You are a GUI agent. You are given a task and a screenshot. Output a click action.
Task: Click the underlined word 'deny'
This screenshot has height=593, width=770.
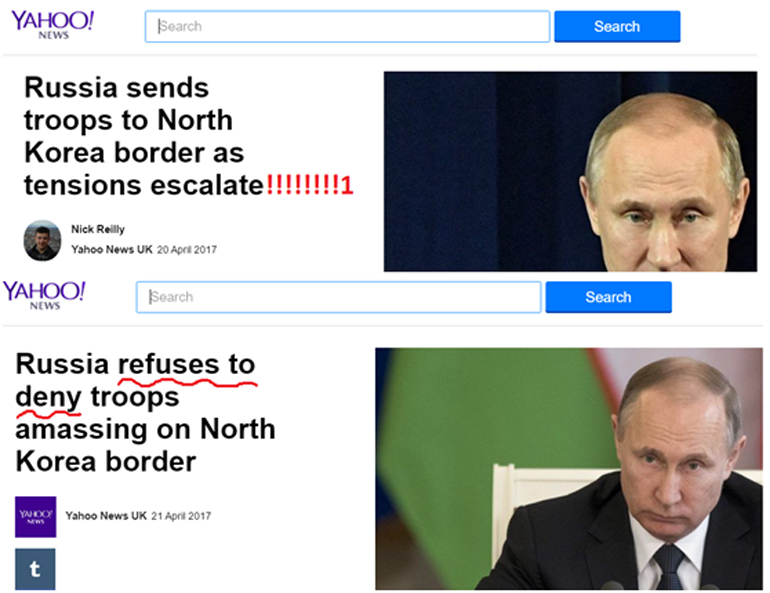point(48,397)
